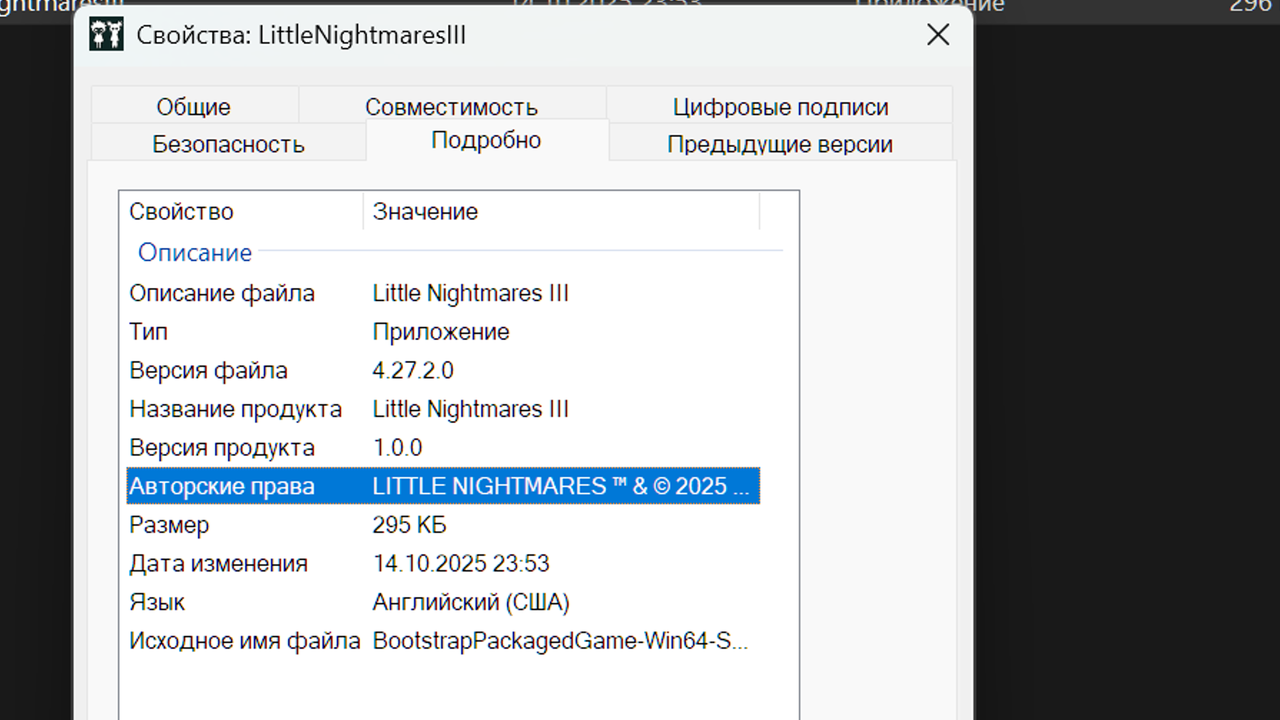Select the Исходное имя файла row
This screenshot has height=720, width=1280.
[443, 641]
